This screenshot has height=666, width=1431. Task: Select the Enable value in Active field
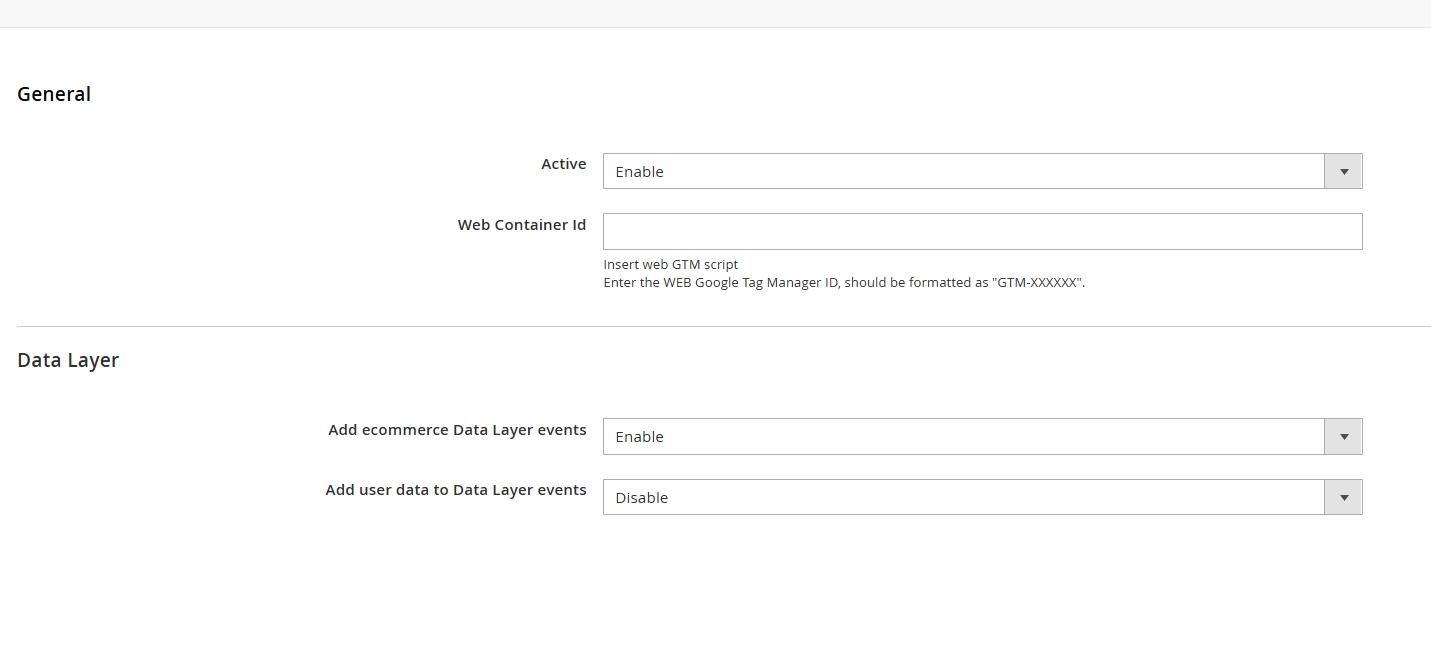coord(640,172)
